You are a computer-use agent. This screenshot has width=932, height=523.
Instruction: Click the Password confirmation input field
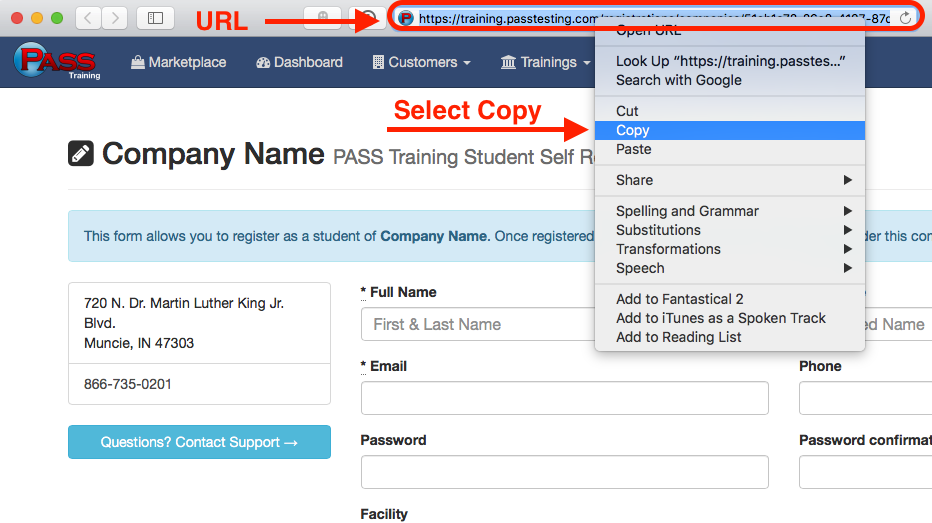[x=865, y=472]
